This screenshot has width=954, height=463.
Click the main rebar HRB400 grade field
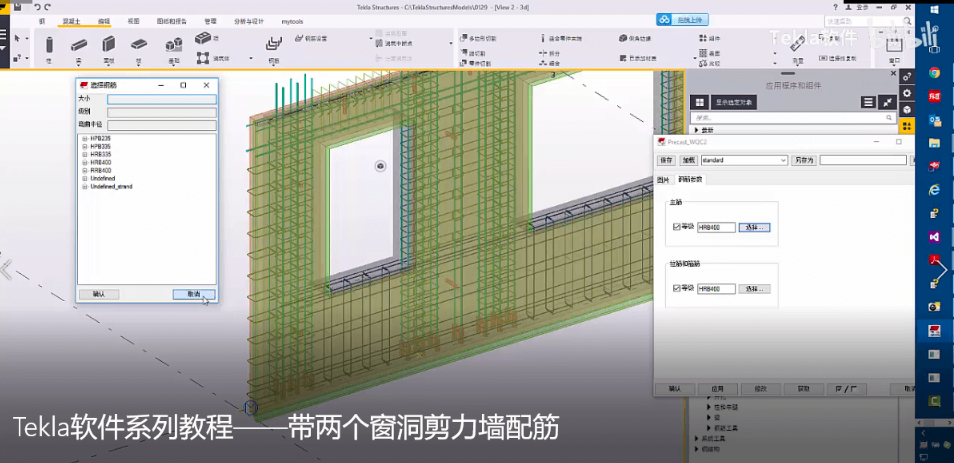tap(716, 227)
